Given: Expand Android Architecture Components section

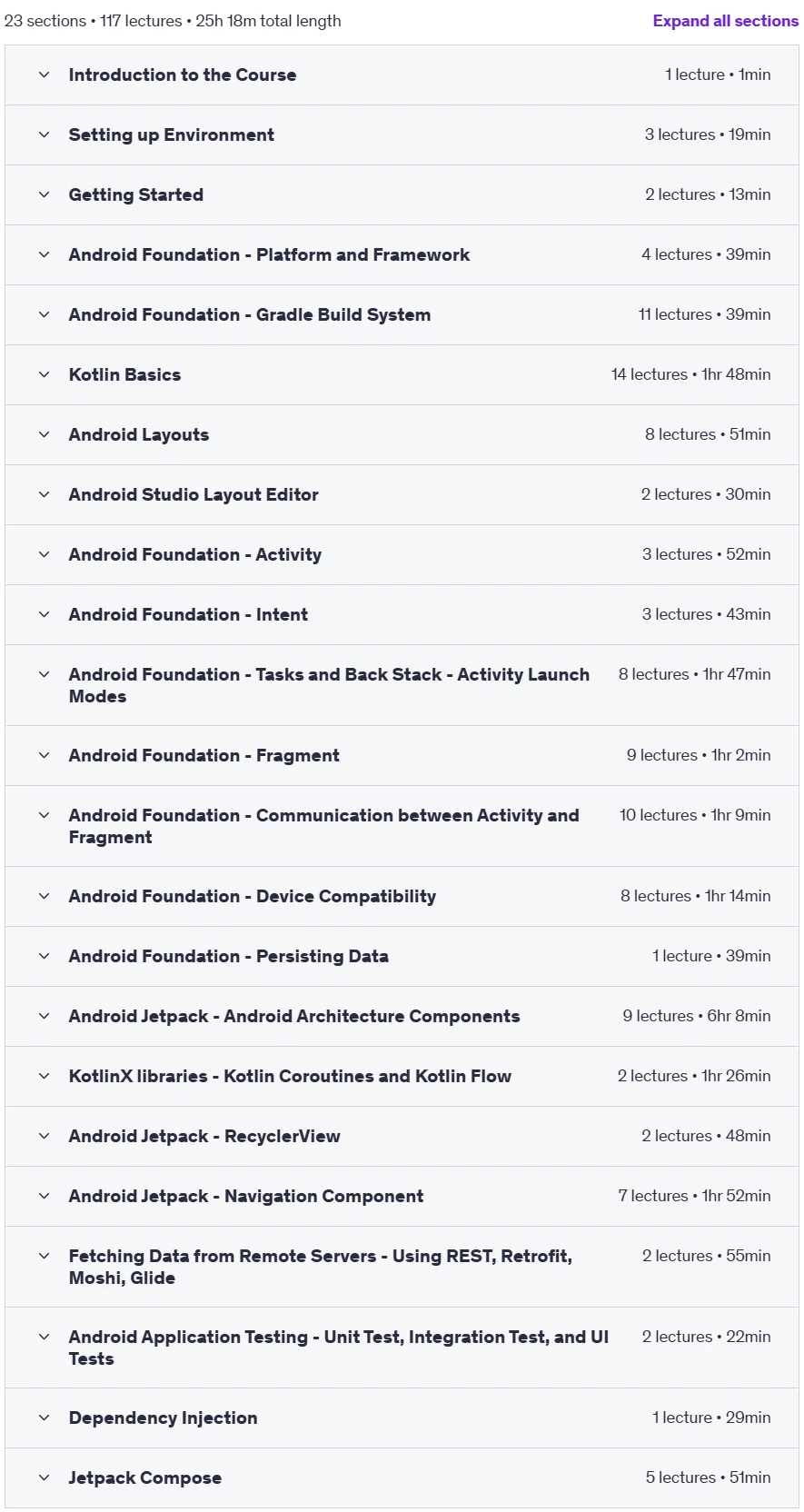Looking at the screenshot, I should (402, 1016).
